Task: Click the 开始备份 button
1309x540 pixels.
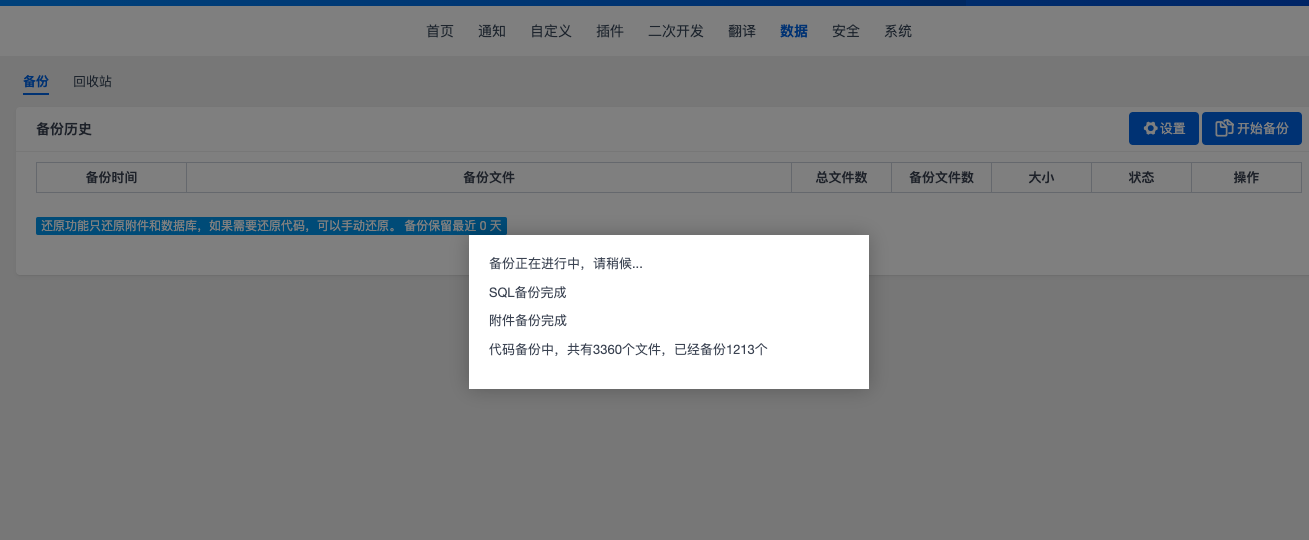Action: click(1252, 128)
